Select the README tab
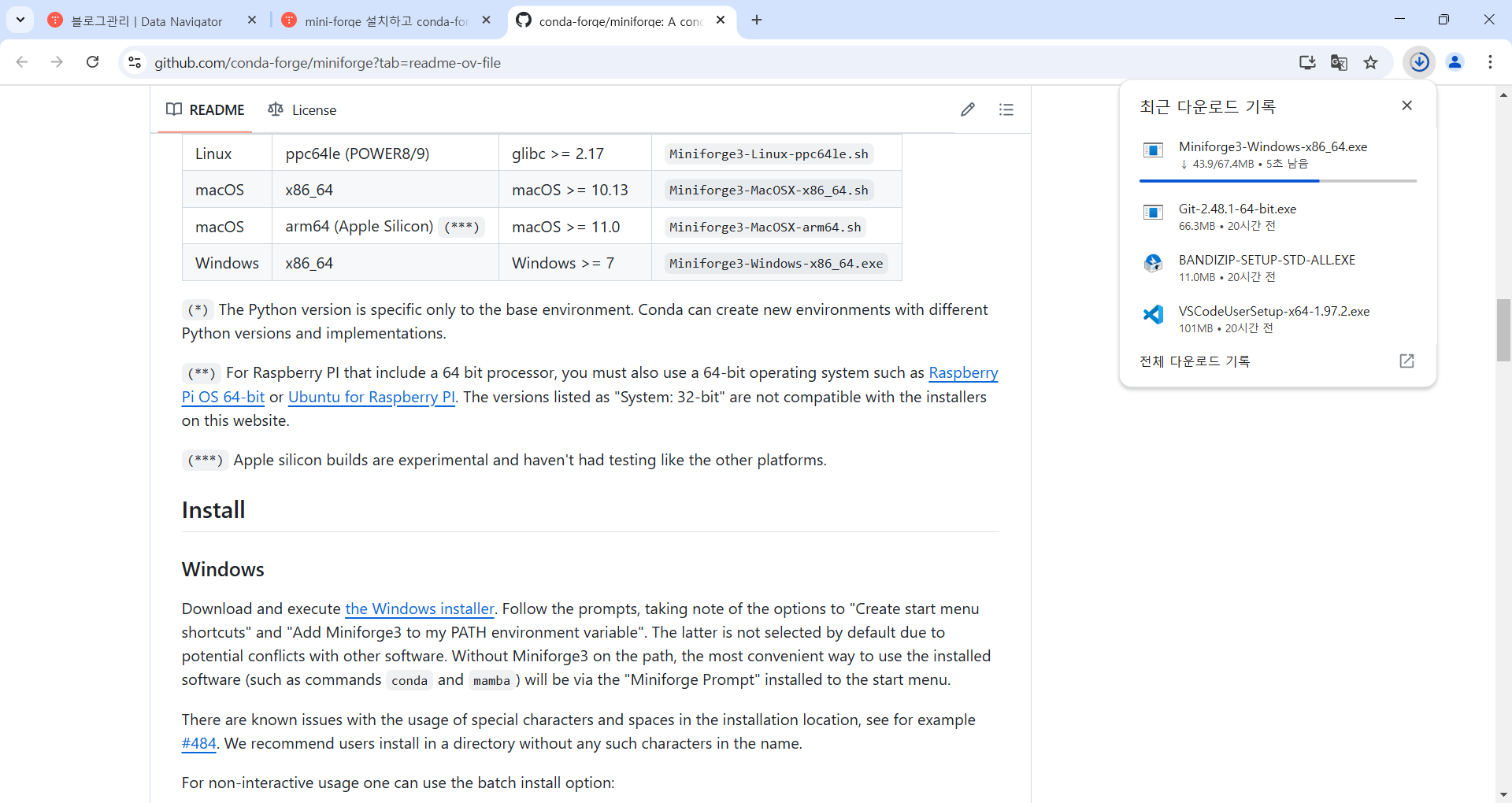The image size is (1512, 803). (x=206, y=109)
